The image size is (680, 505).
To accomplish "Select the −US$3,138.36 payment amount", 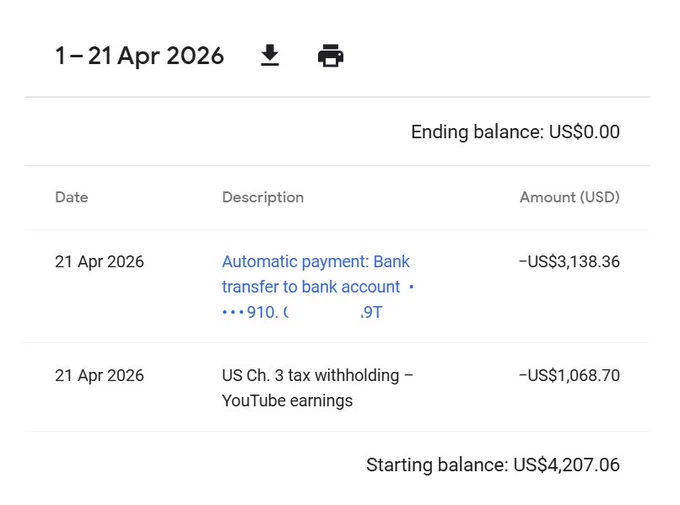I will (x=569, y=262).
